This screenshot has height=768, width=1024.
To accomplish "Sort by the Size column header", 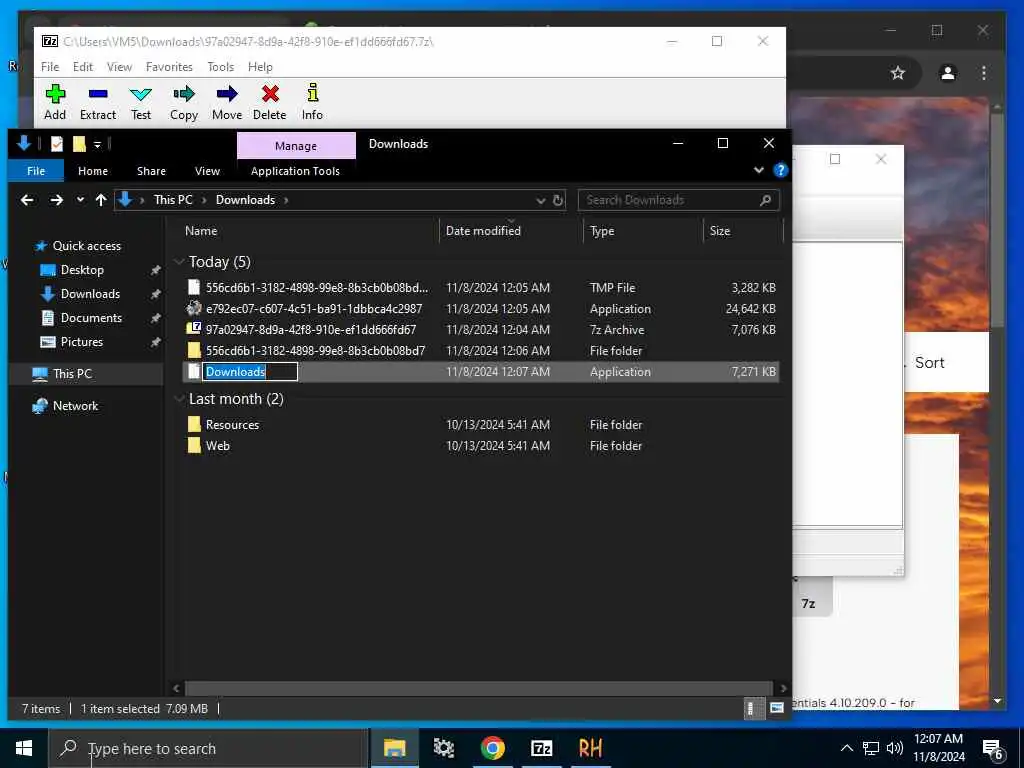I will click(x=720, y=231).
